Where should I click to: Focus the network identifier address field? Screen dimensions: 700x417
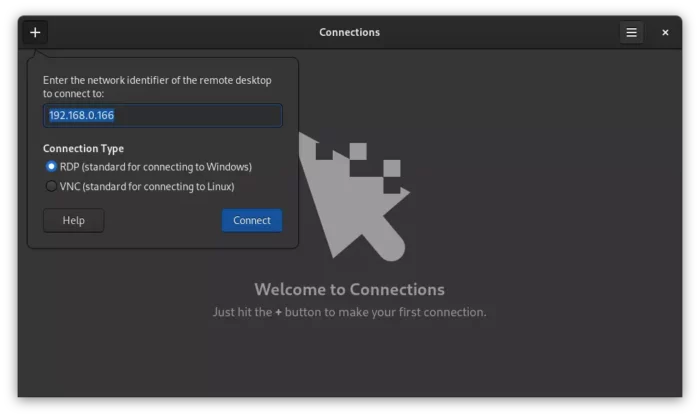162,116
